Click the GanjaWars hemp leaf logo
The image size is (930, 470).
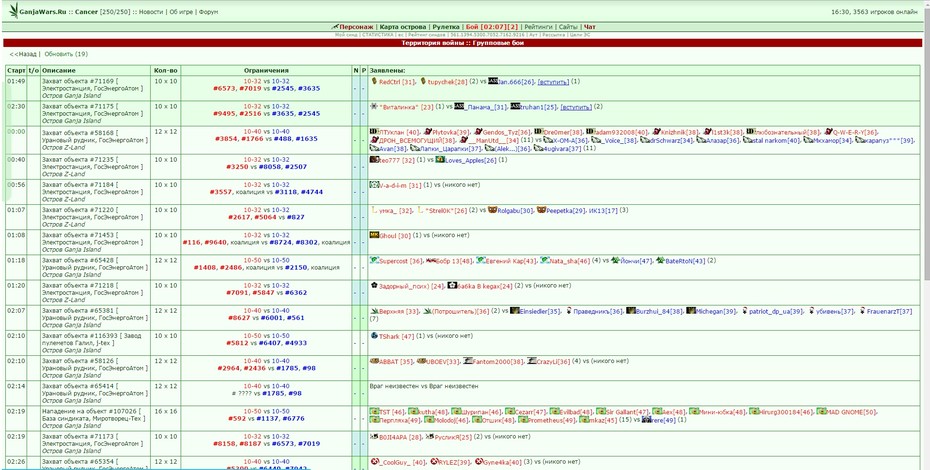coord(12,10)
